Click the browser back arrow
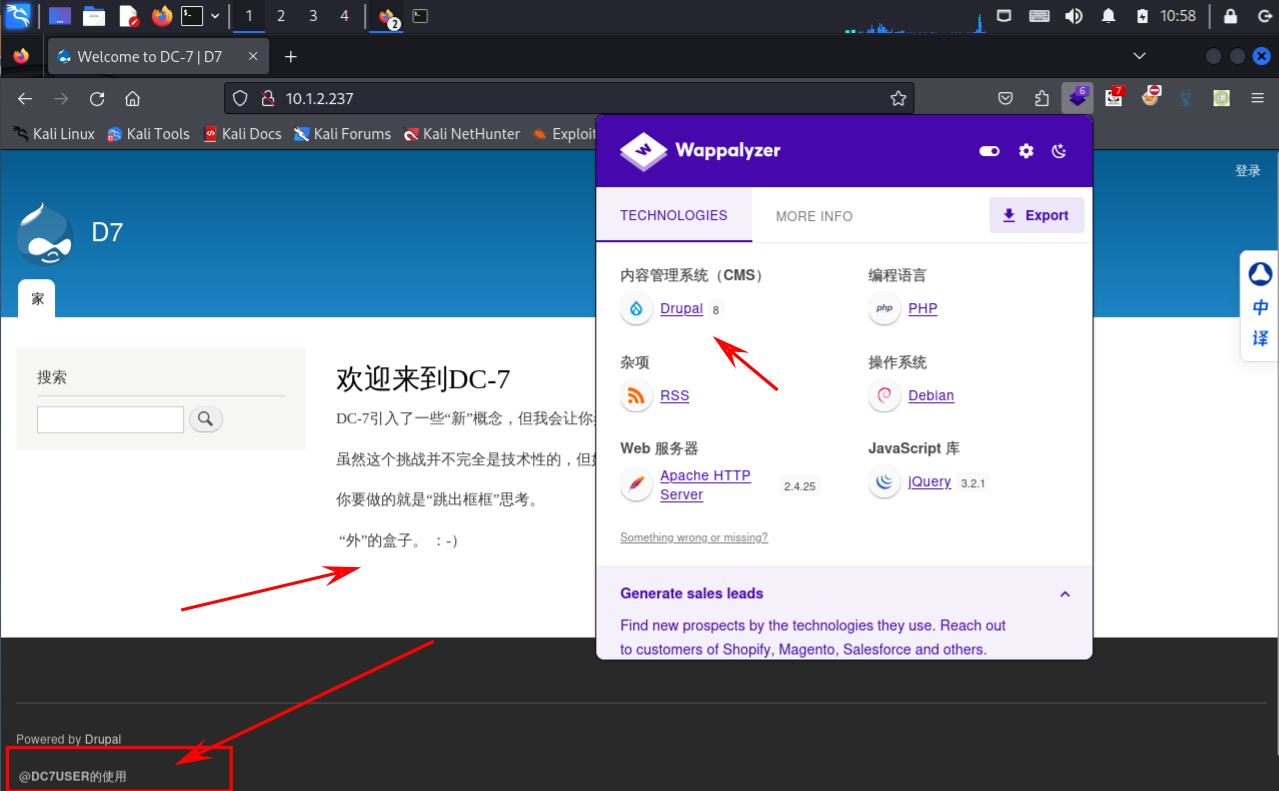Viewport: 1279px width, 791px height. click(x=25, y=98)
